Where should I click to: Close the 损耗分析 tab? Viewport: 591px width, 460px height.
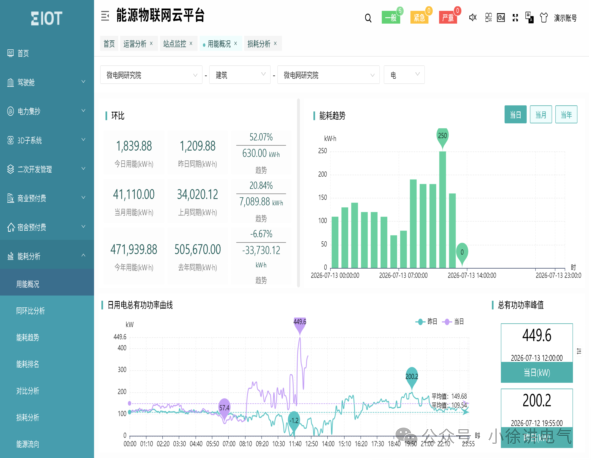click(x=276, y=43)
